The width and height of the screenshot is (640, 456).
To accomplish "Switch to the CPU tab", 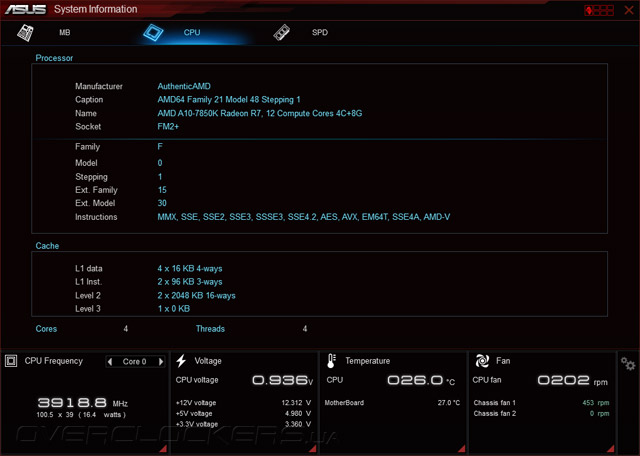I will 192,32.
